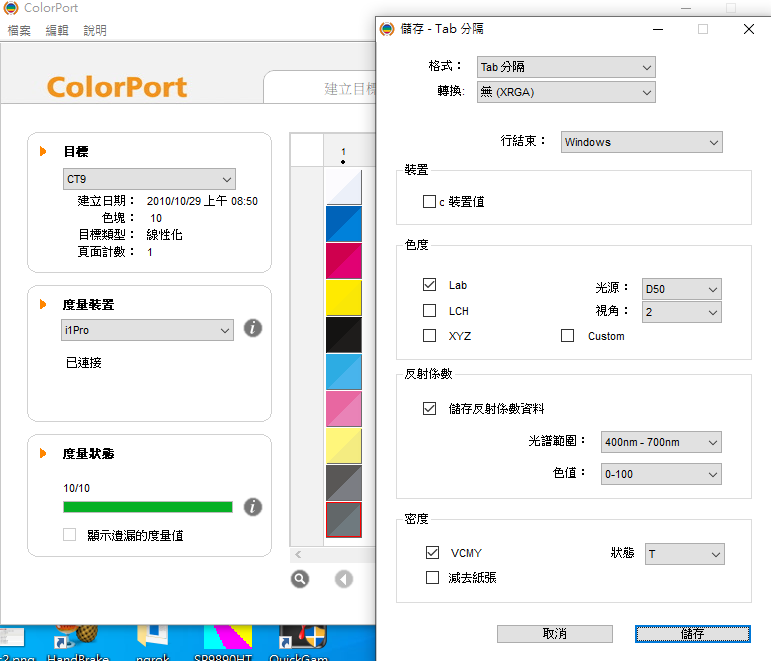Open the i1Pro device dropdown
The image size is (771, 661).
(x=147, y=330)
